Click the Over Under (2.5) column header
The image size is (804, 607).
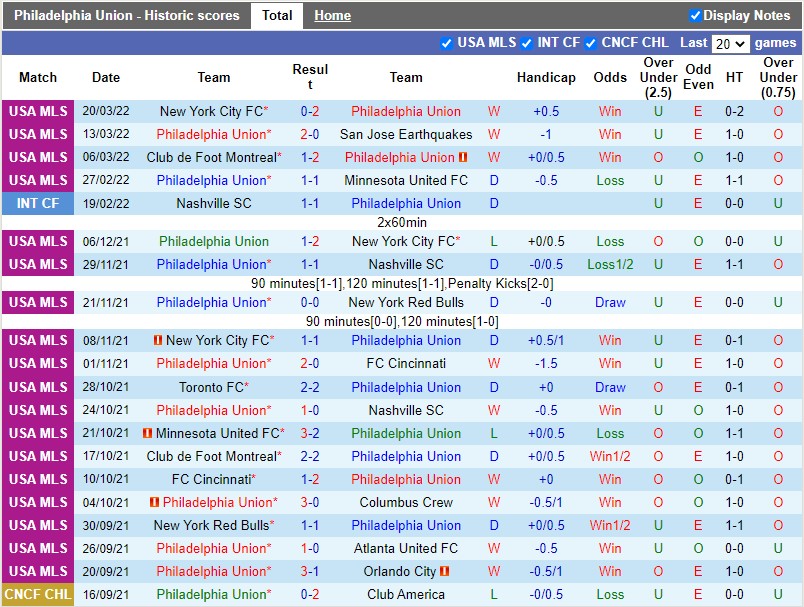[658, 77]
